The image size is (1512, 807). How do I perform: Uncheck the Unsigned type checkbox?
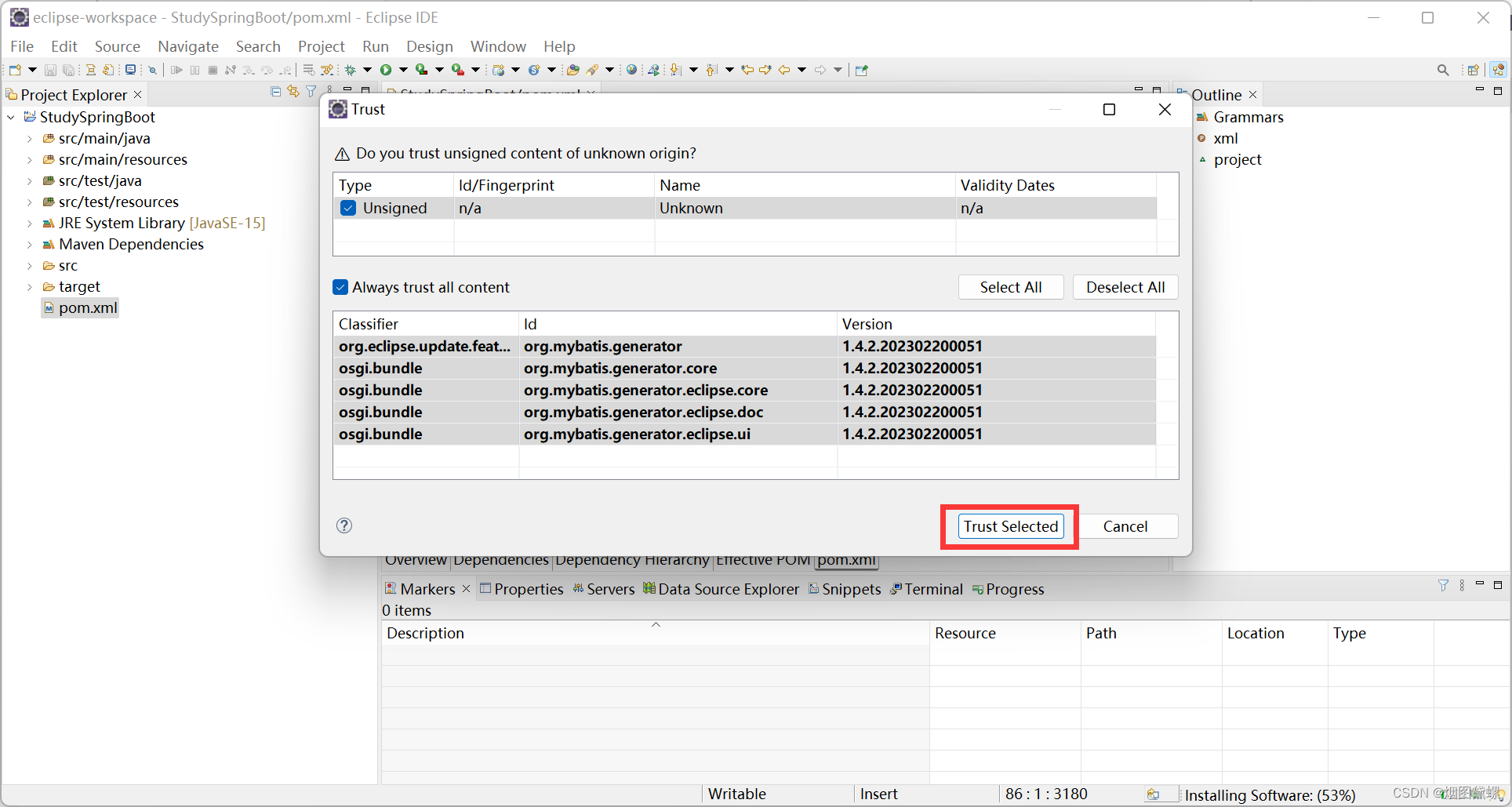point(348,208)
